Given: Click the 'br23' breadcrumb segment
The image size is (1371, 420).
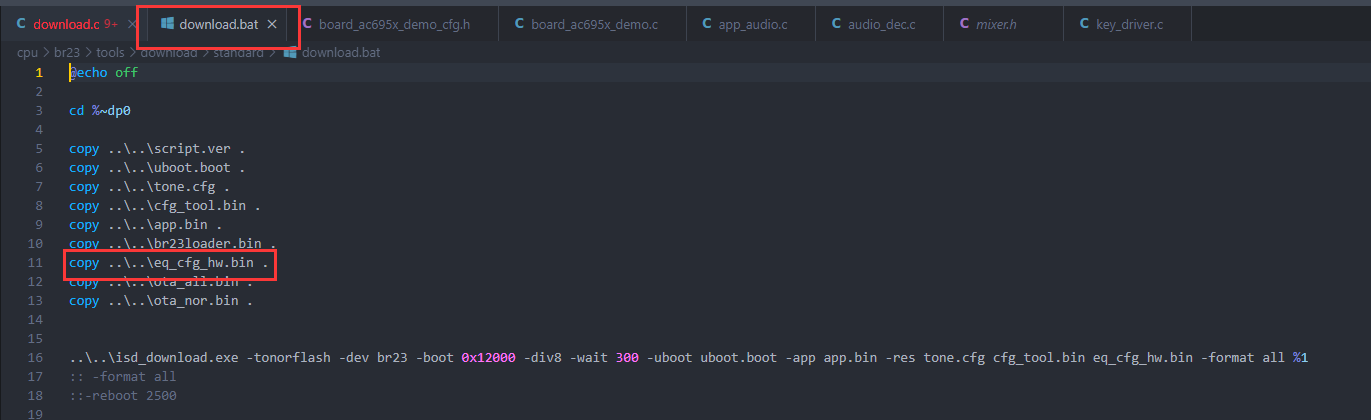Looking at the screenshot, I should [67, 52].
